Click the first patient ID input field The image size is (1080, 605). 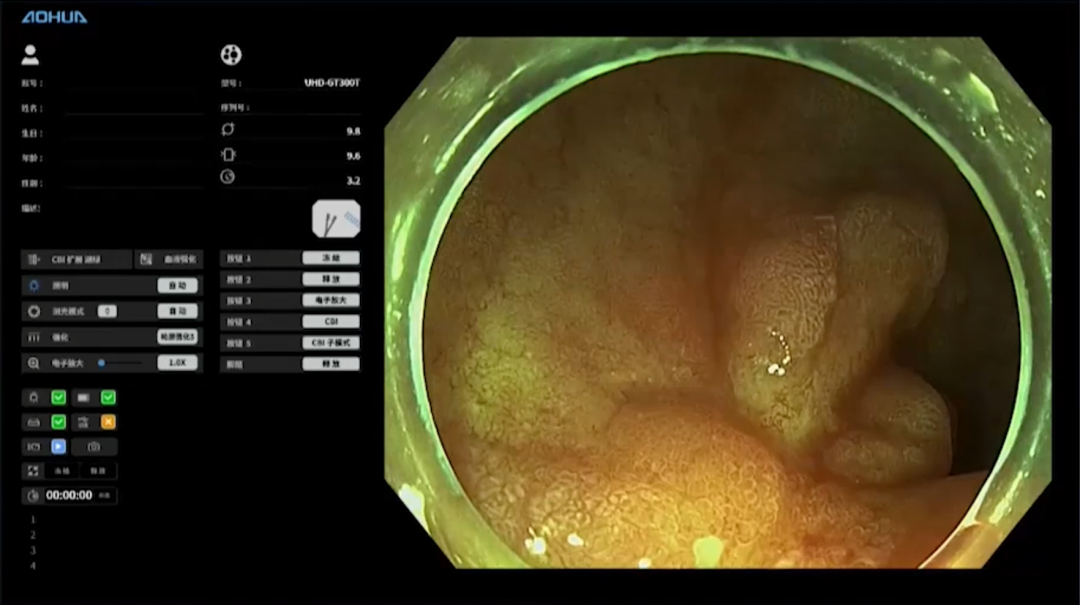coord(134,83)
